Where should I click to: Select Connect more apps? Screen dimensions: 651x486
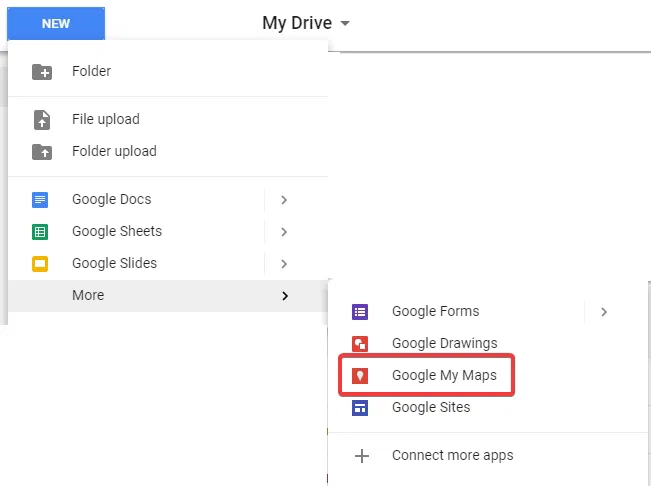(x=452, y=456)
